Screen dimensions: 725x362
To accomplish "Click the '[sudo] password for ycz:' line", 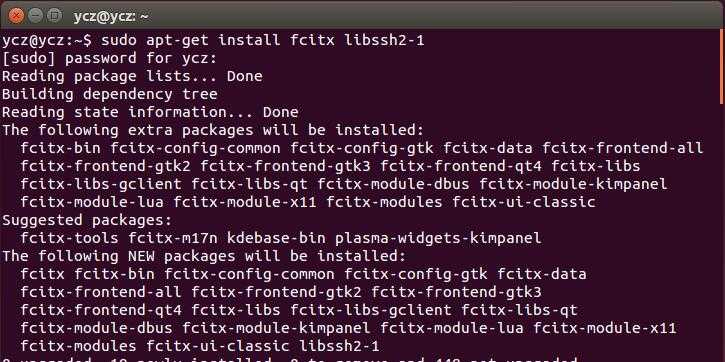I will pos(110,58).
